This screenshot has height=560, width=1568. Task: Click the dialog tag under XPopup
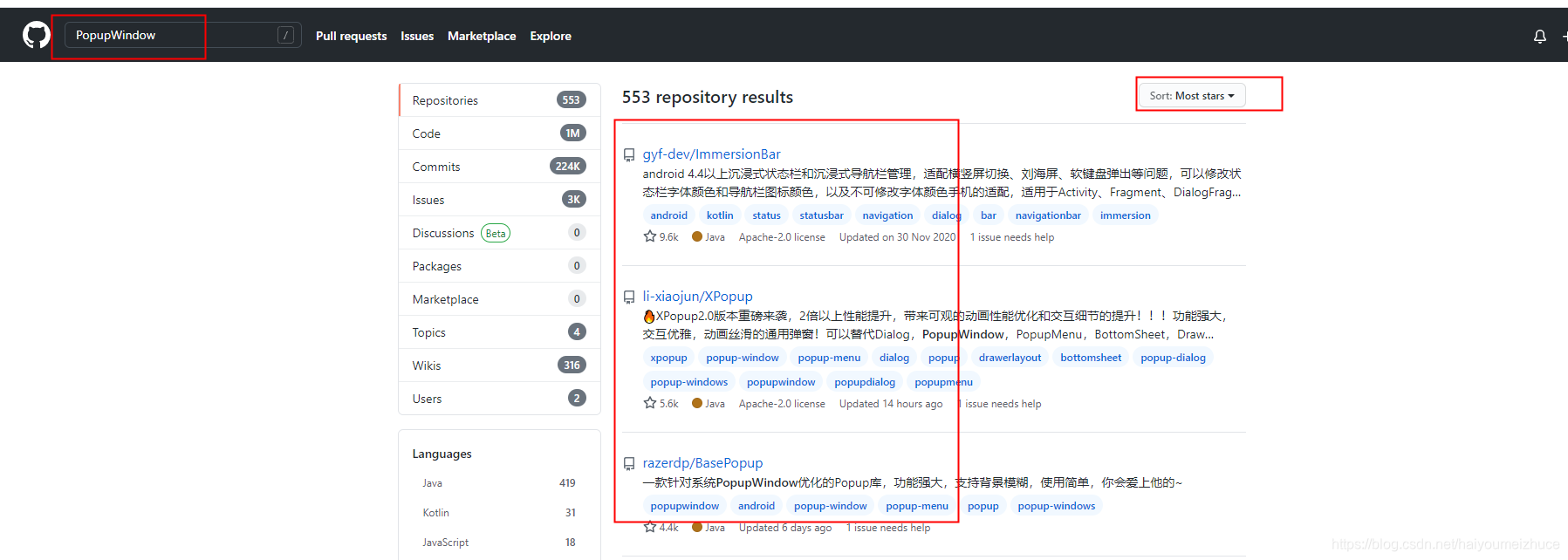click(894, 358)
